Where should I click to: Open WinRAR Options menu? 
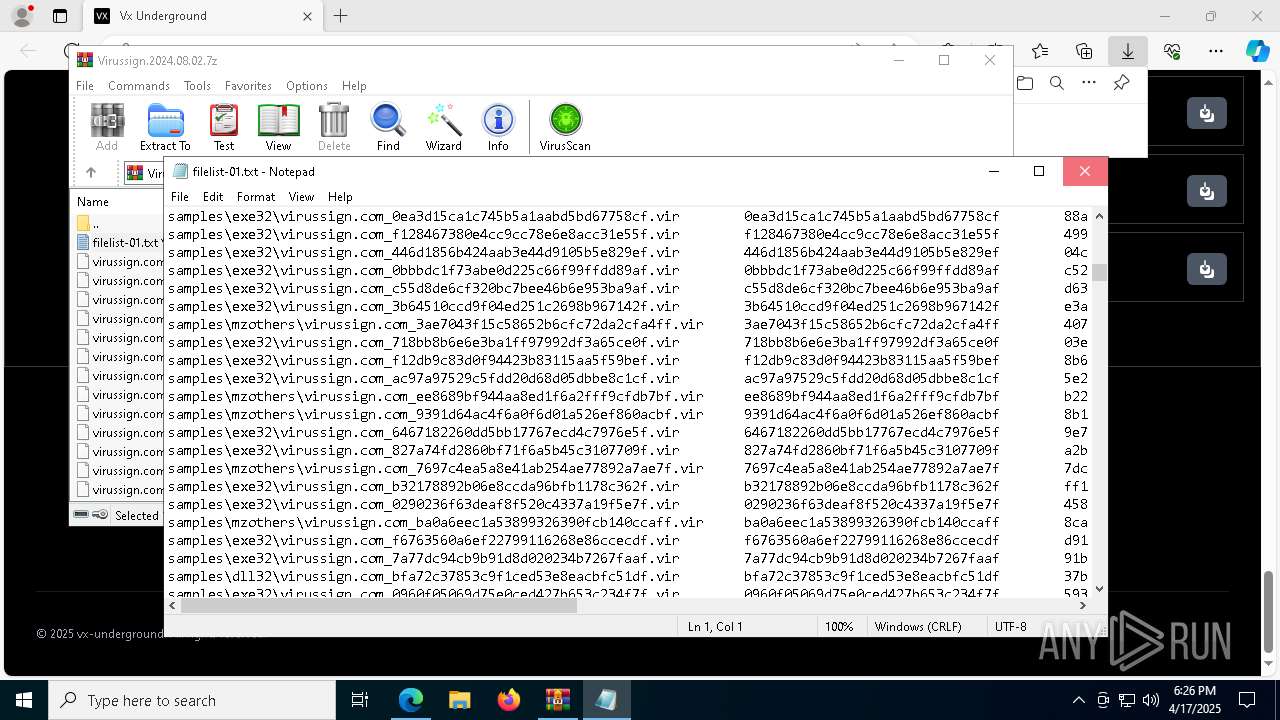307,86
